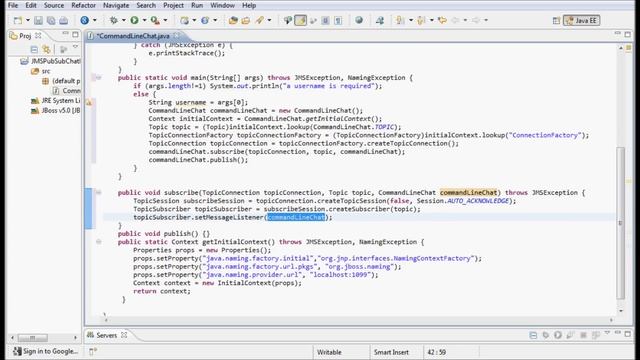The height and width of the screenshot is (360, 640).
Task: Select the src folder tree node
Action: (41, 71)
